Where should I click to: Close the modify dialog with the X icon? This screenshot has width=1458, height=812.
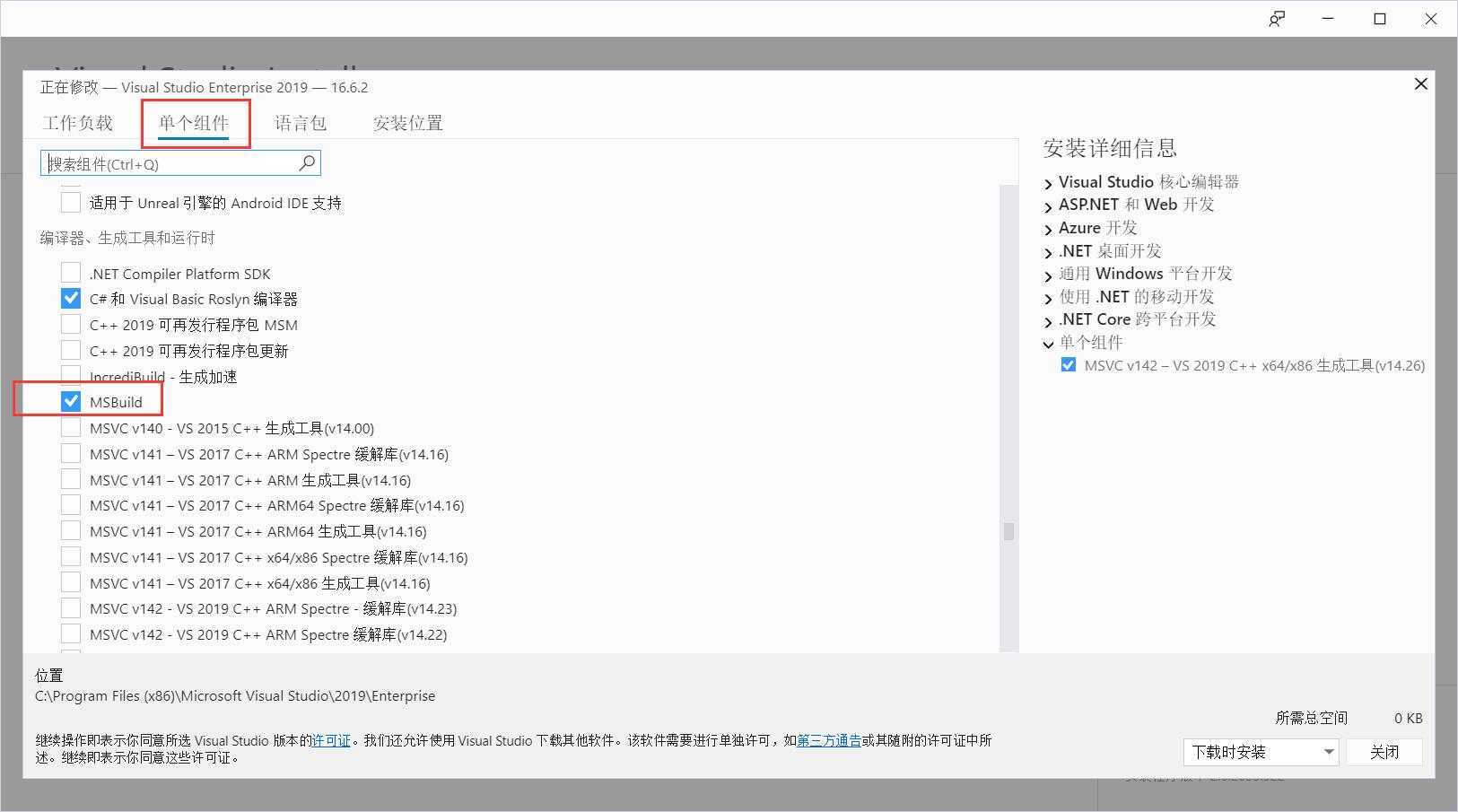click(x=1420, y=83)
